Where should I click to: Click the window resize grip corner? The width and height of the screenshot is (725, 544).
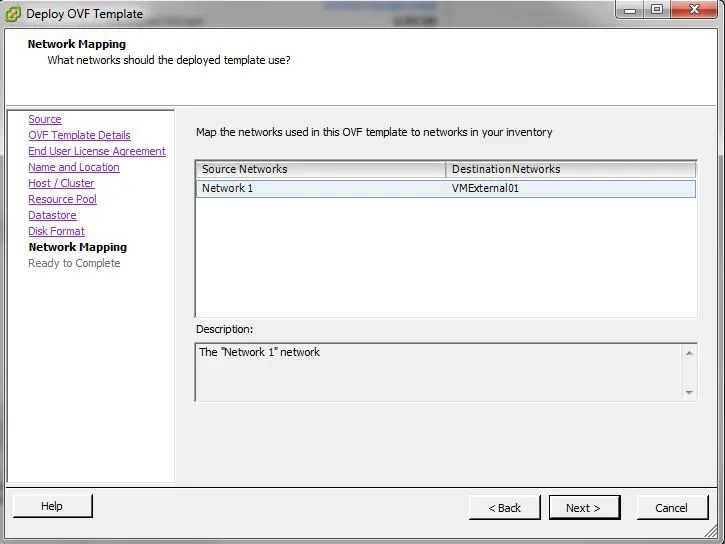712,532
